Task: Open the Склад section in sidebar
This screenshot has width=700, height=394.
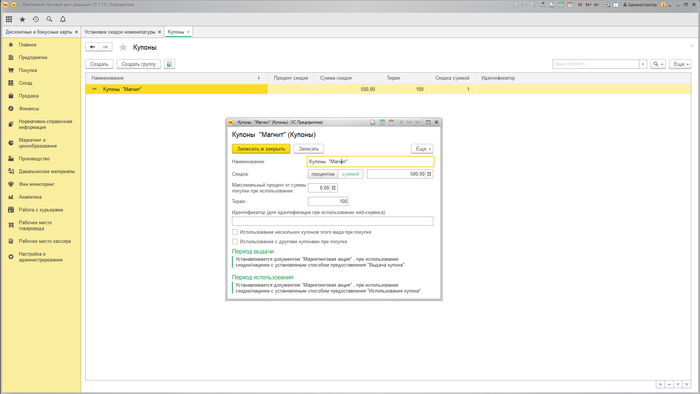Action: [25, 83]
